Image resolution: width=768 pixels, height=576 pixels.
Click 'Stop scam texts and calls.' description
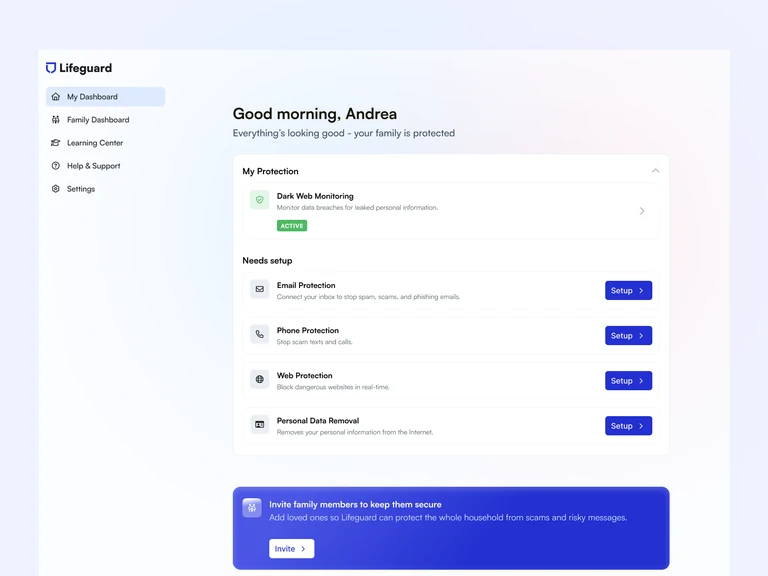tap(314, 342)
